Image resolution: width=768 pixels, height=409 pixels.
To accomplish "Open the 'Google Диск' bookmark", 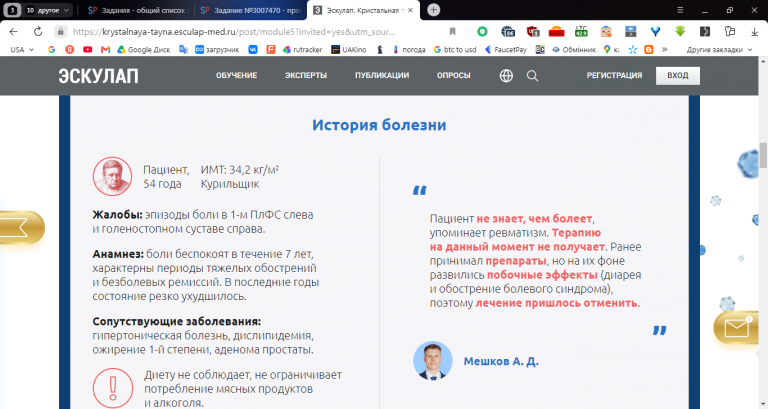I will pos(144,49).
